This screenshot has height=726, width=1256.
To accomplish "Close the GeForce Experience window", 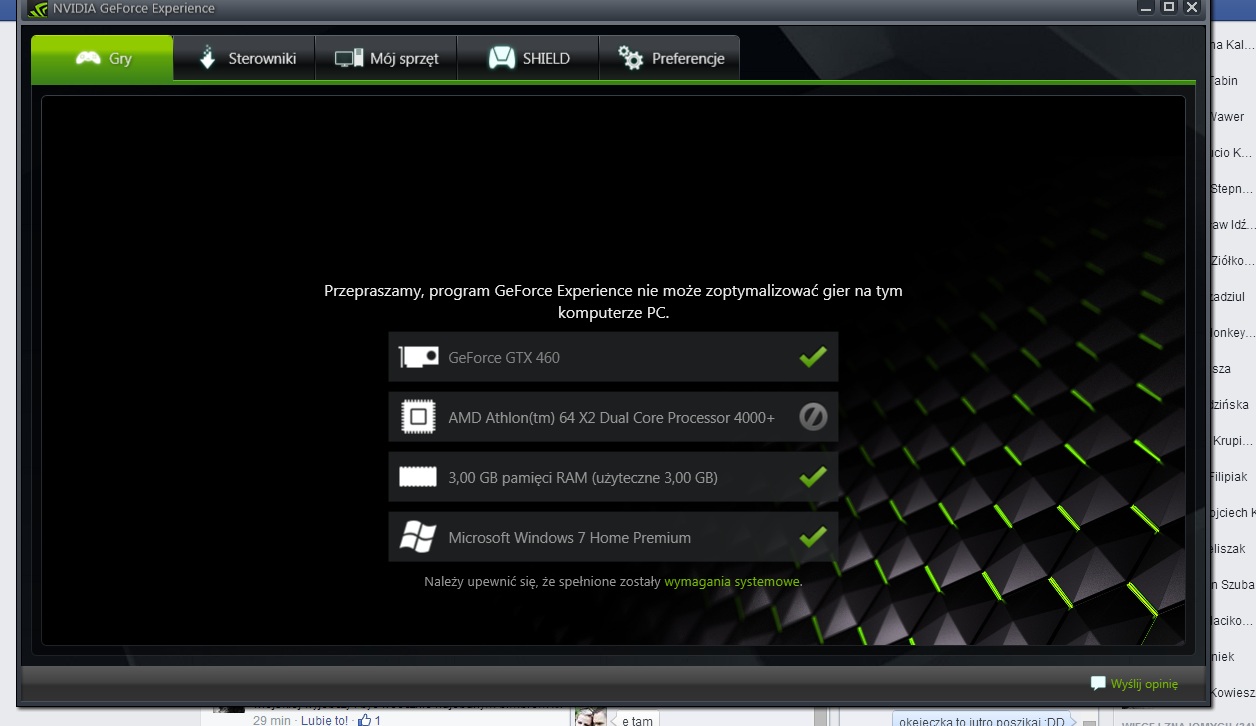I will (x=1191, y=7).
